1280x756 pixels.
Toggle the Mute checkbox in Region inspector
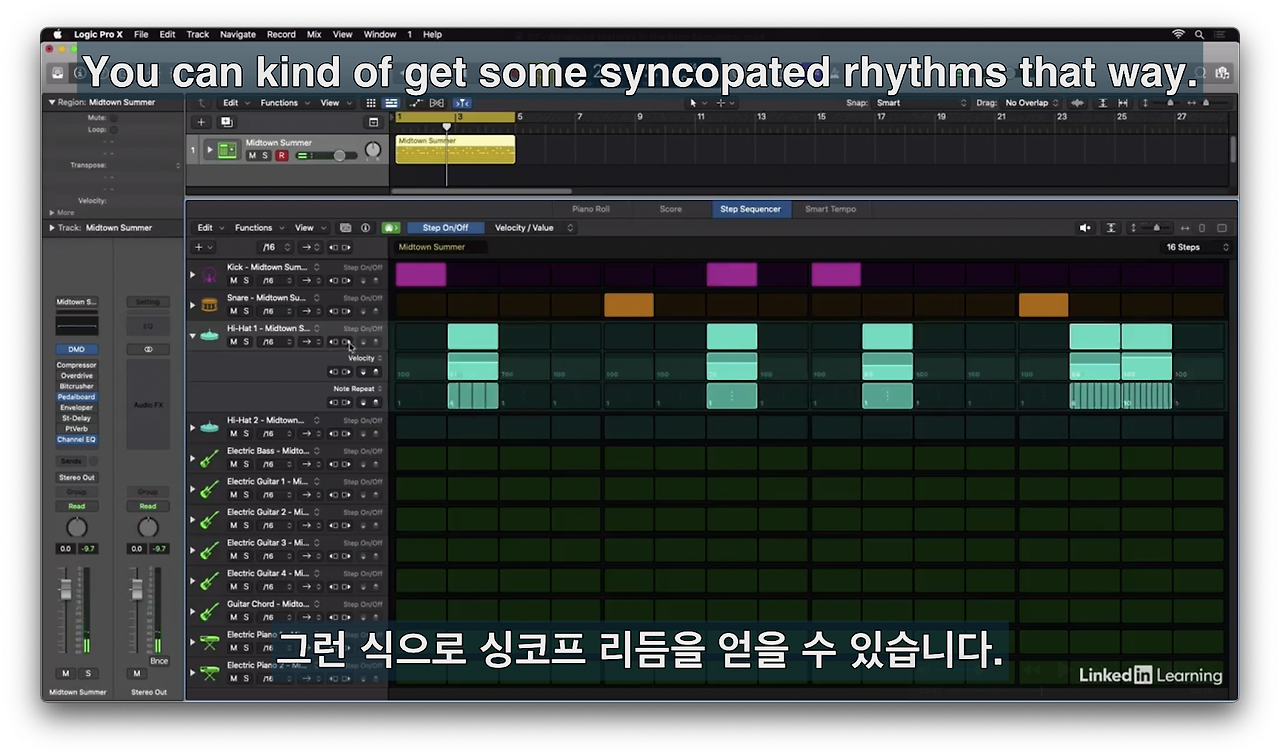[x=113, y=118]
